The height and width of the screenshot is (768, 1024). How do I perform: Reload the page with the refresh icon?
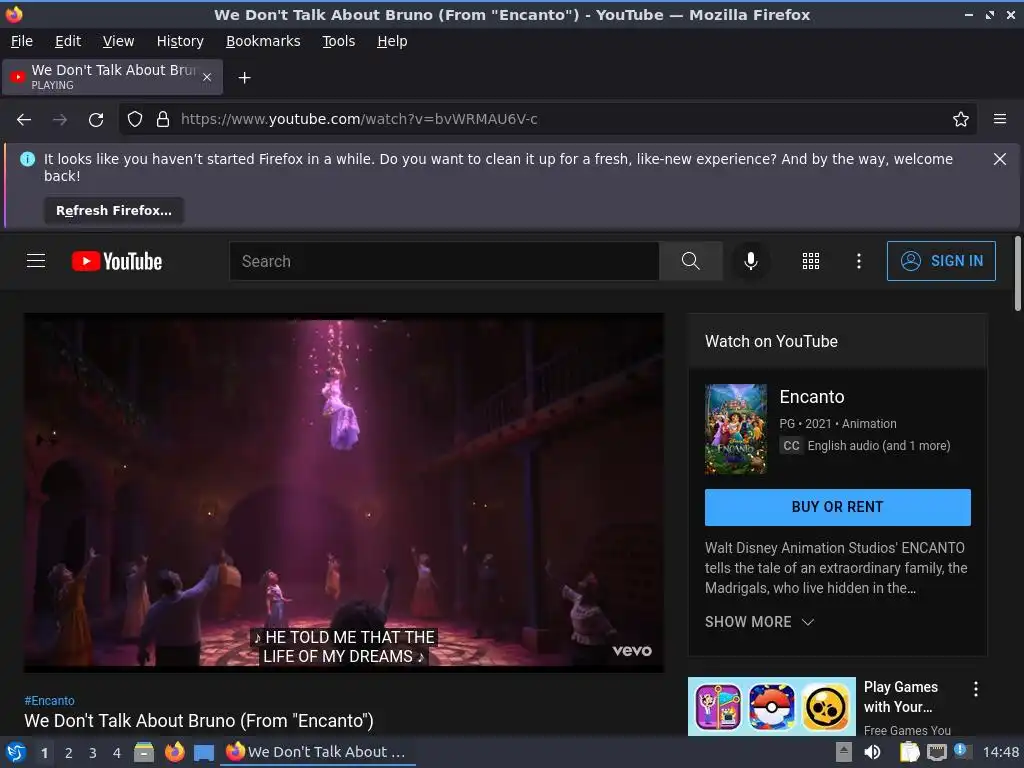pyautogui.click(x=96, y=120)
